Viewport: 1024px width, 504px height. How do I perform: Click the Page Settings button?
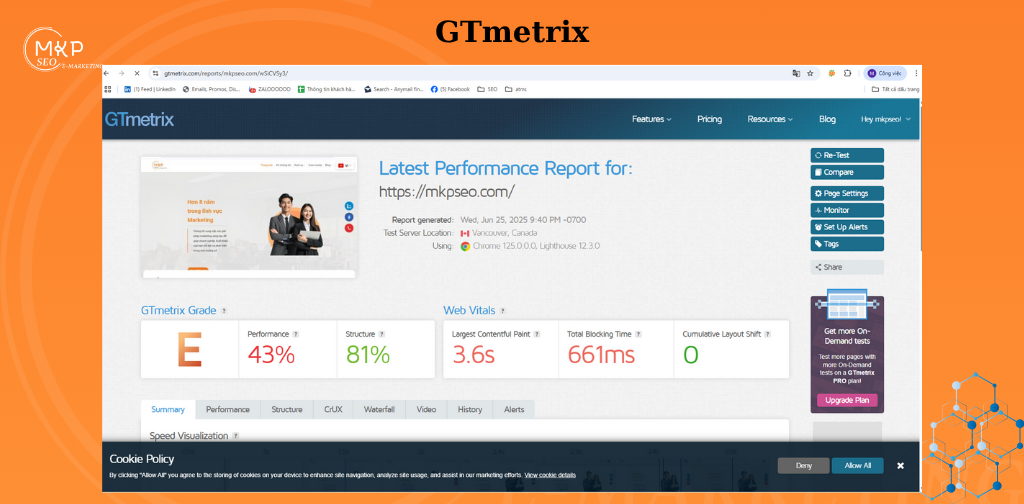coord(846,193)
